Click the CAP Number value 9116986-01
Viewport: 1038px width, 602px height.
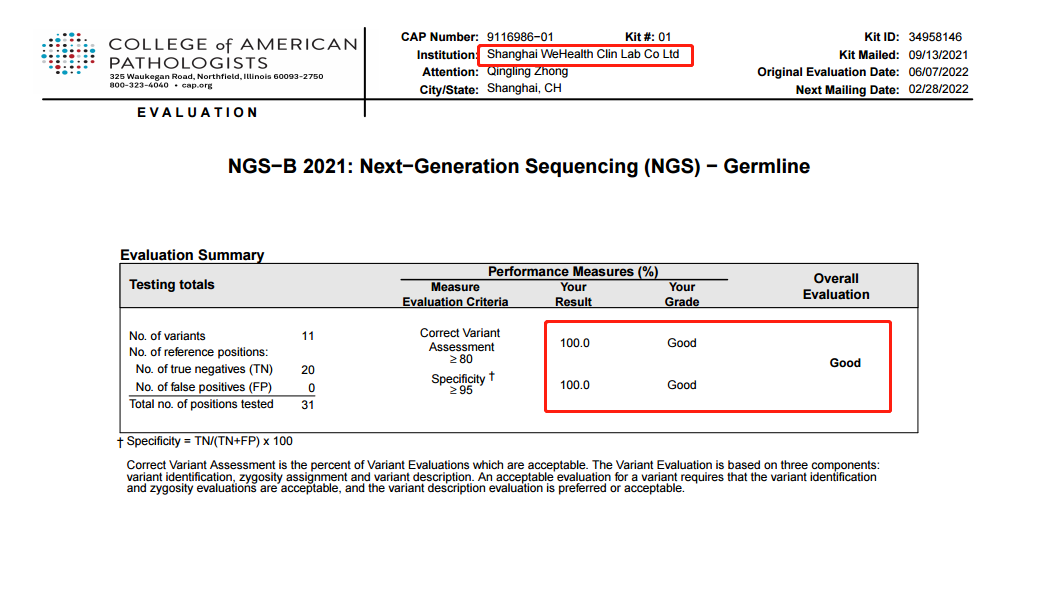(520, 37)
